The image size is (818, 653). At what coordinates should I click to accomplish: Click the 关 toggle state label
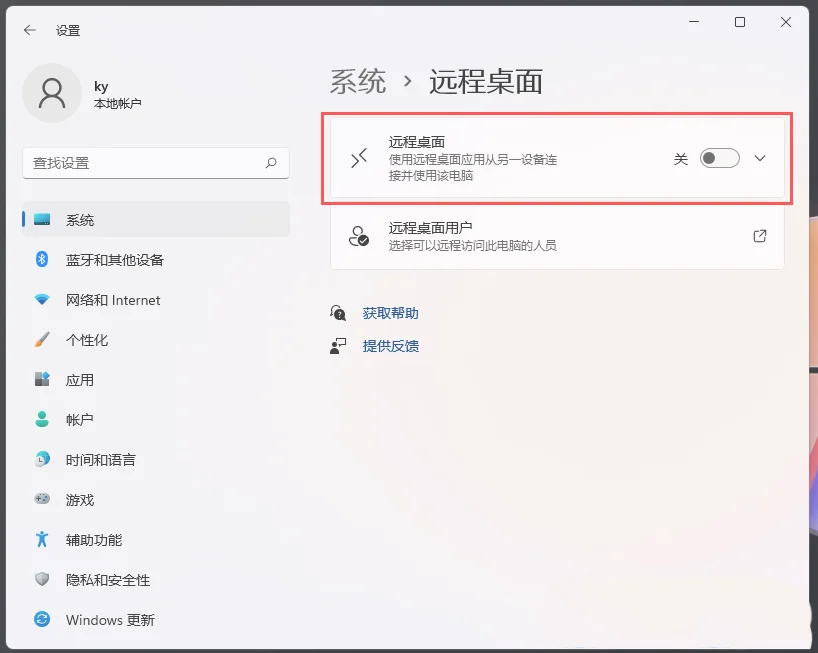[680, 159]
